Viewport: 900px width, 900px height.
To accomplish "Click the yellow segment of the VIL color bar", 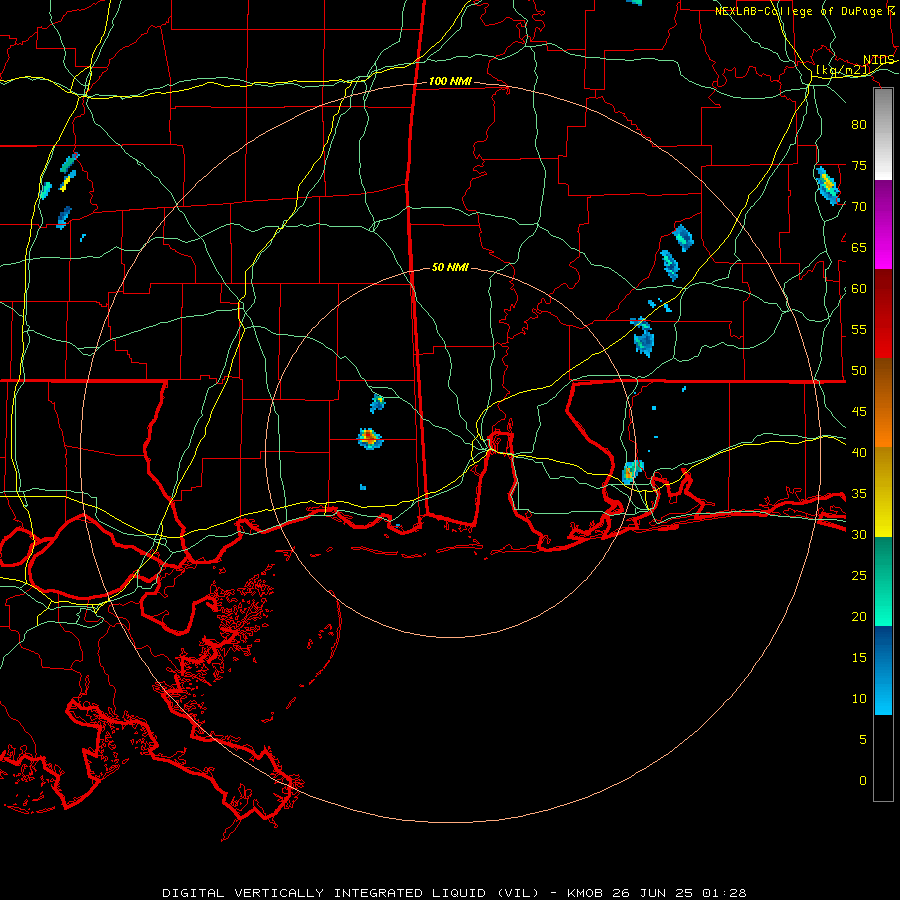I will tap(883, 492).
